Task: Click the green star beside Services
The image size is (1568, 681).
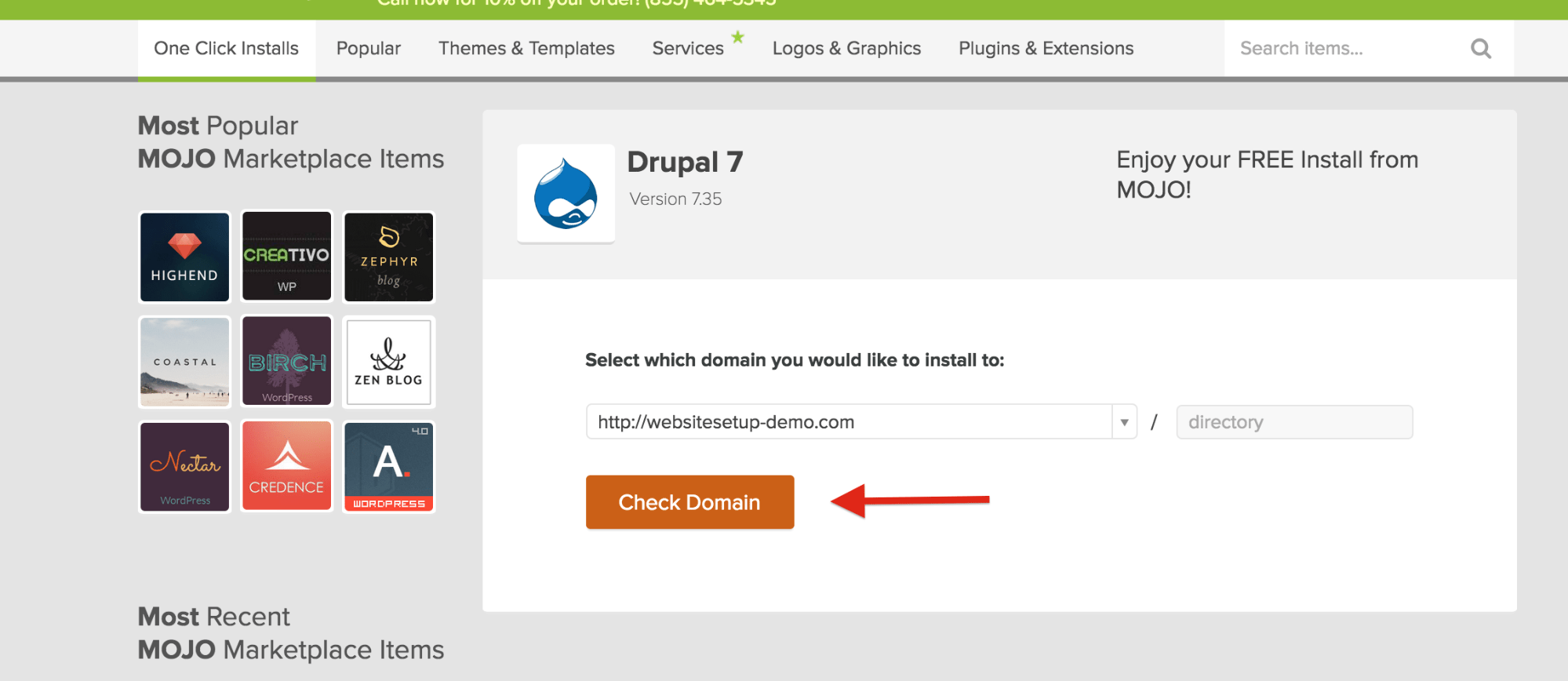Action: tap(737, 37)
